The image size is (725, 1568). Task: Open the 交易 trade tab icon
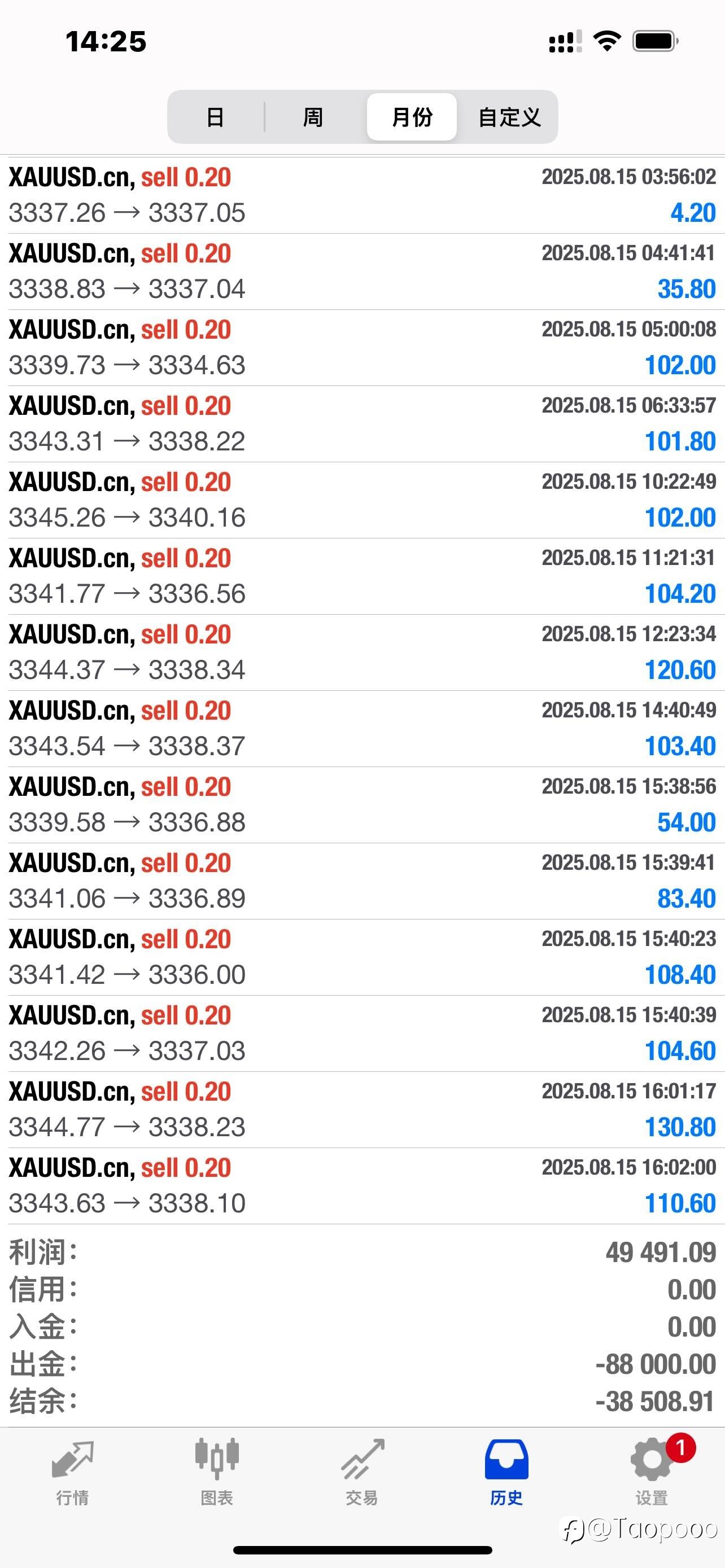pos(362,1459)
